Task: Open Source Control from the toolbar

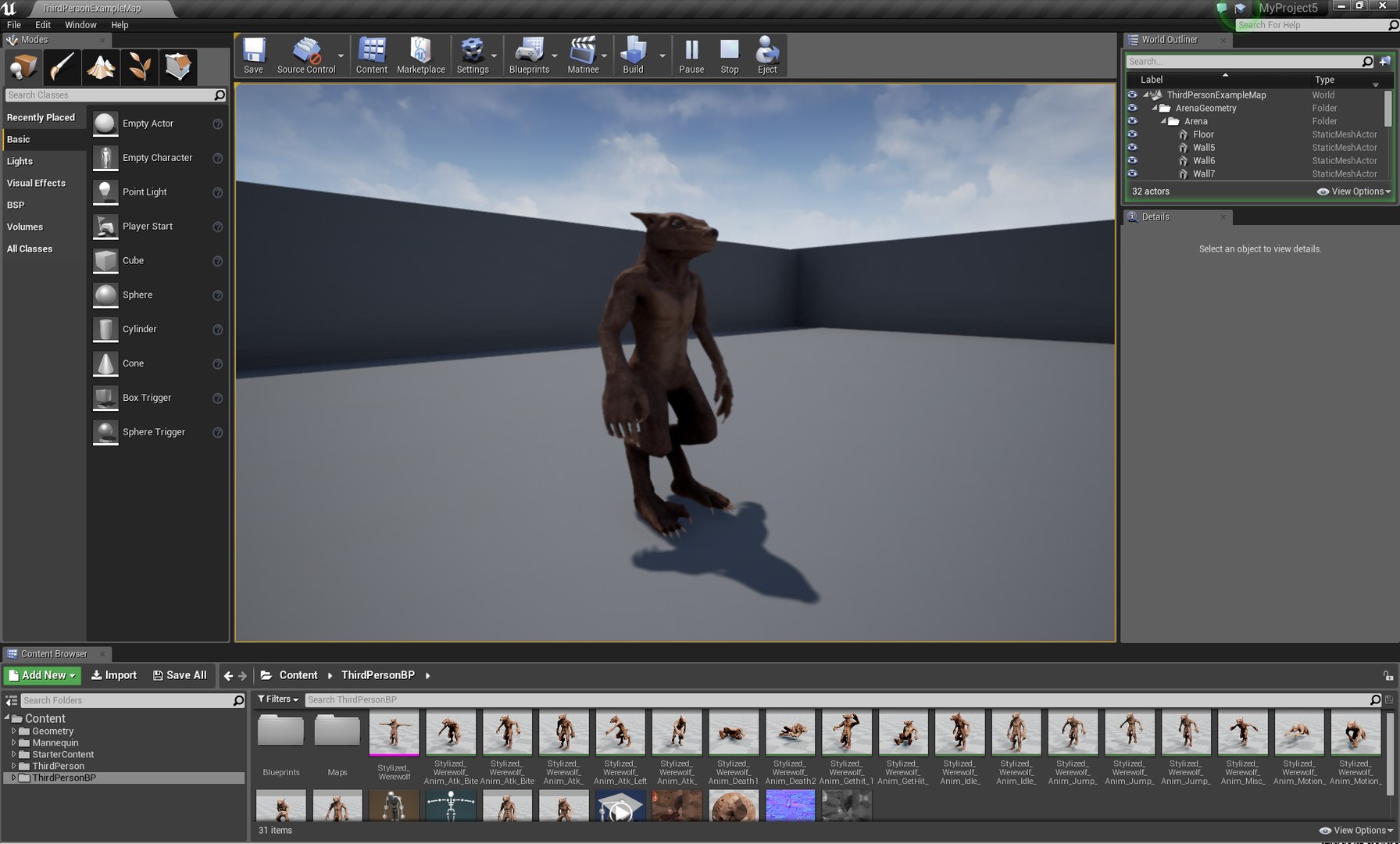Action: click(x=306, y=55)
